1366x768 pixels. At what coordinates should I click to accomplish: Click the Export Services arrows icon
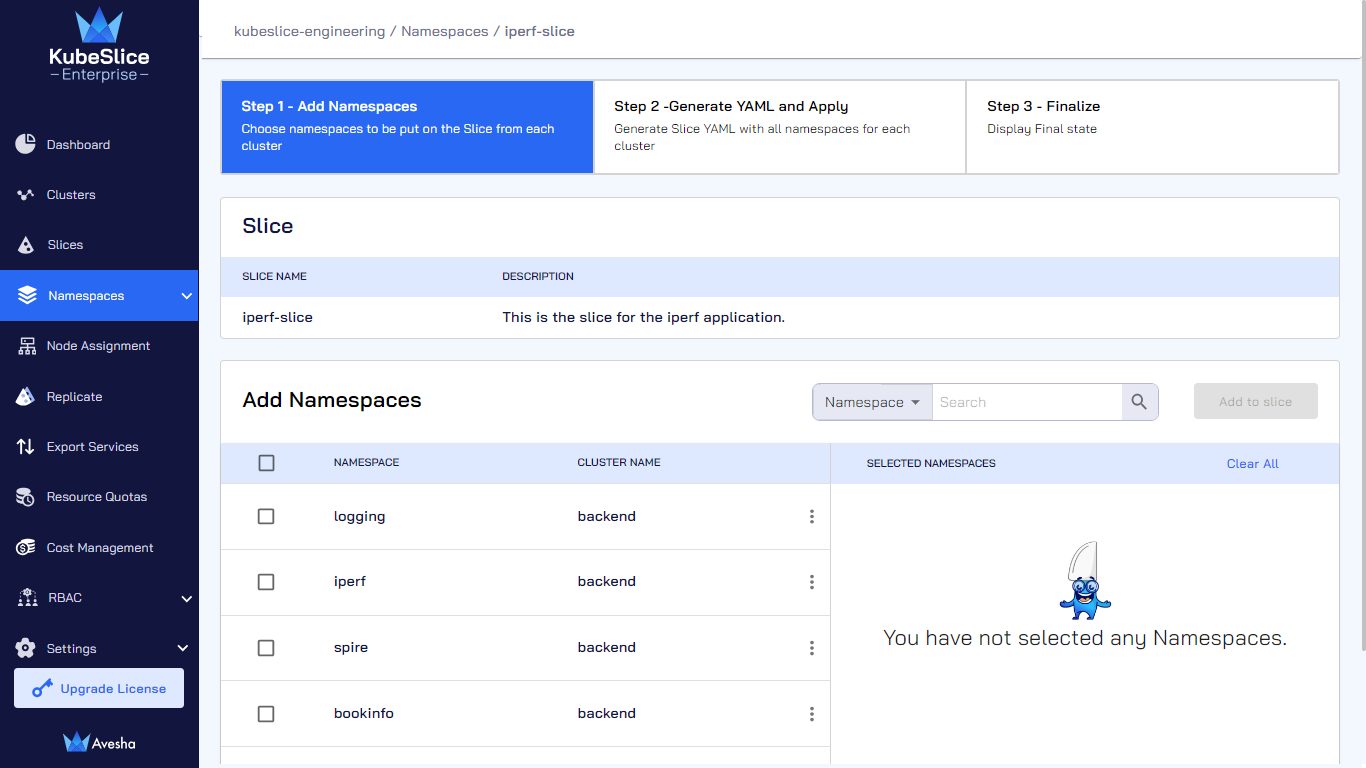tap(26, 447)
